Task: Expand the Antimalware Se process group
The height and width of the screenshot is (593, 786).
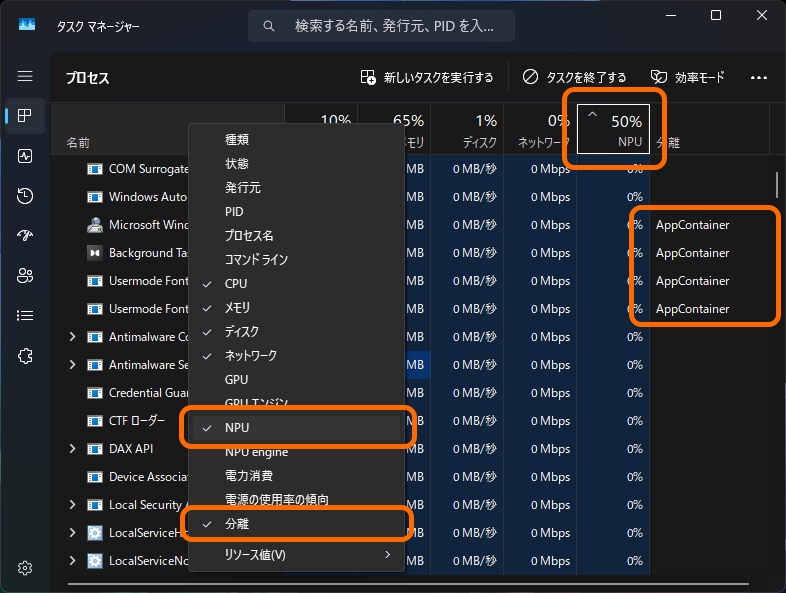Action: click(x=72, y=365)
